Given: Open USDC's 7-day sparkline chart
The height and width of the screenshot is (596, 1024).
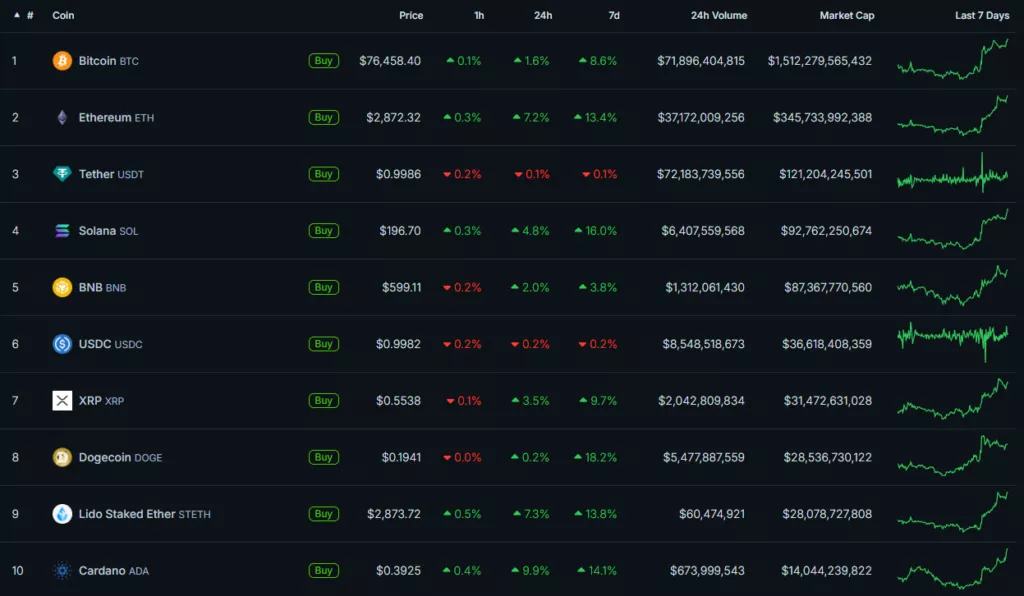Looking at the screenshot, I should [953, 341].
